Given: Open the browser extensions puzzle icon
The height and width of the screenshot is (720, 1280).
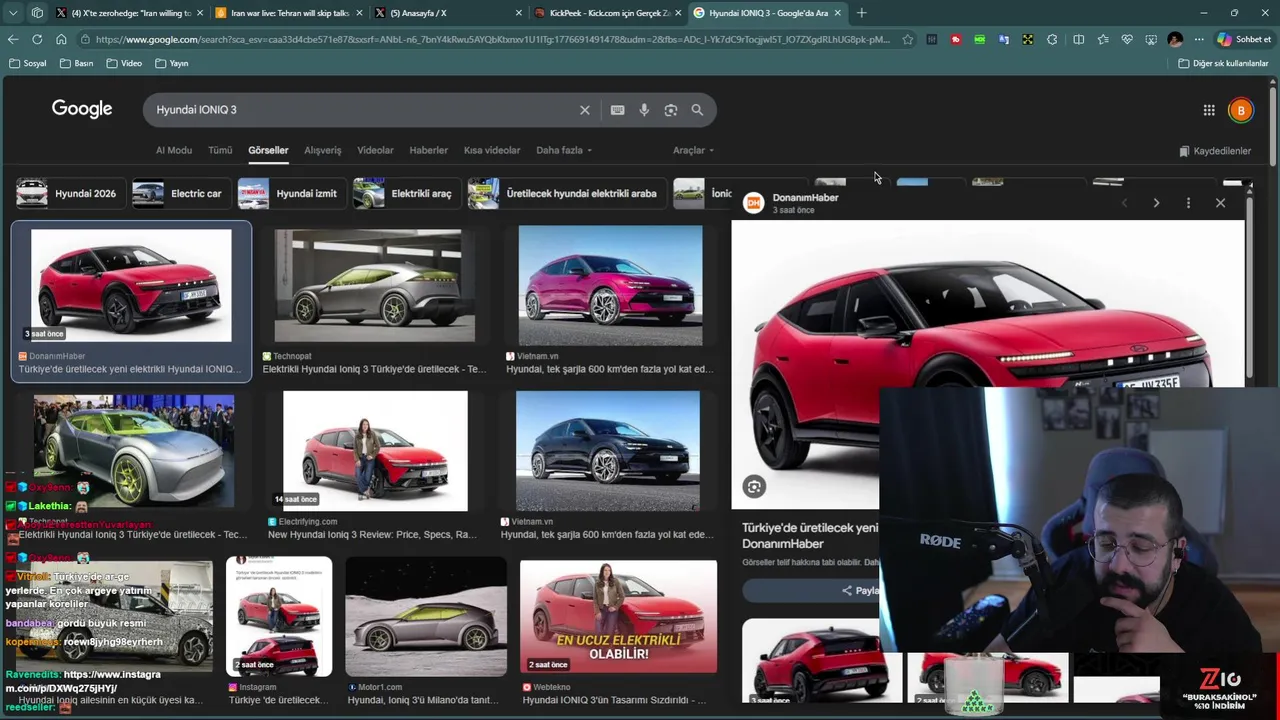Looking at the screenshot, I should point(1052,39).
